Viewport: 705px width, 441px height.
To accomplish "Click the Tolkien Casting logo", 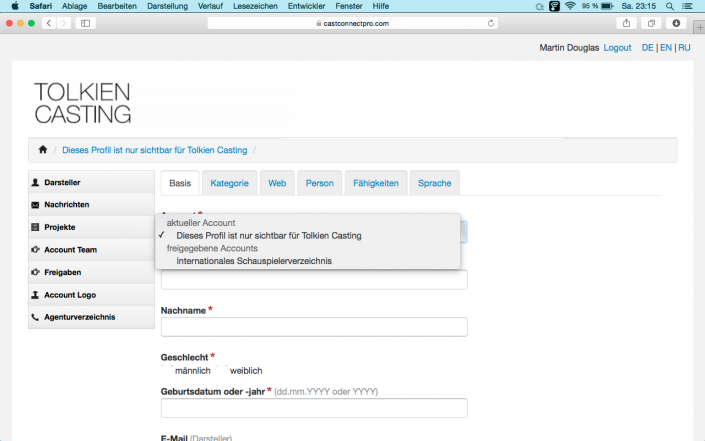I will tap(83, 103).
